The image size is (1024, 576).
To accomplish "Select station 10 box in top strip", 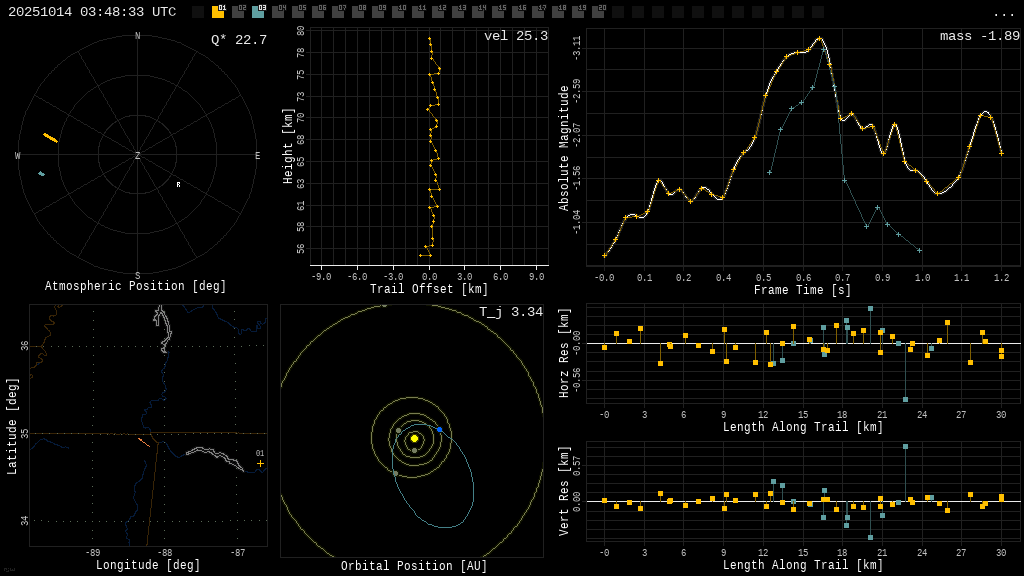I will [398, 12].
